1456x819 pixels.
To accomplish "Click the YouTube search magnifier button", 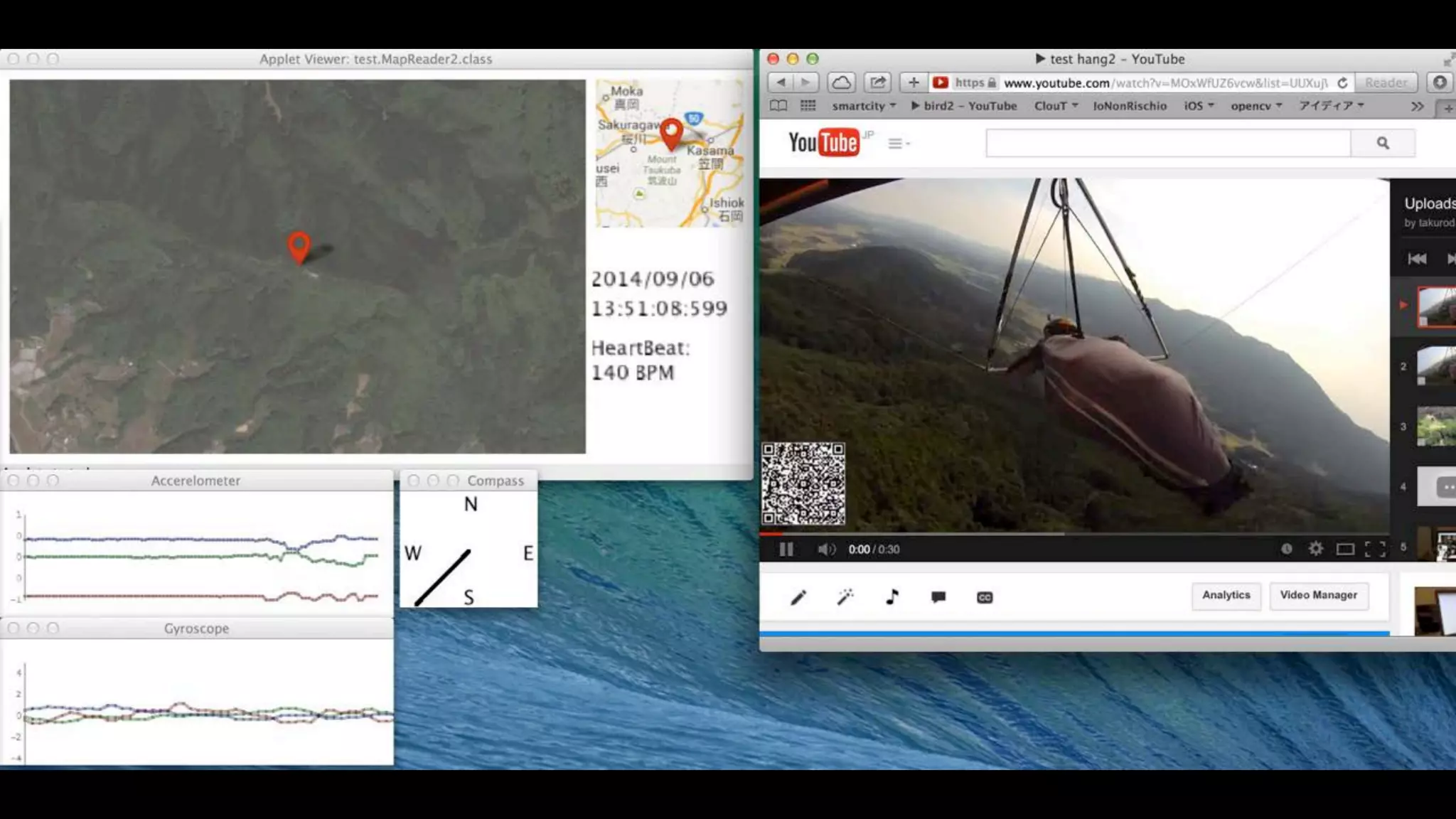I will click(x=1383, y=143).
